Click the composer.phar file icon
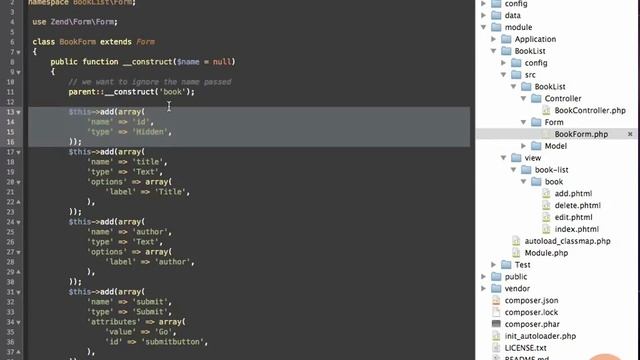The height and width of the screenshot is (360, 640). [x=496, y=324]
